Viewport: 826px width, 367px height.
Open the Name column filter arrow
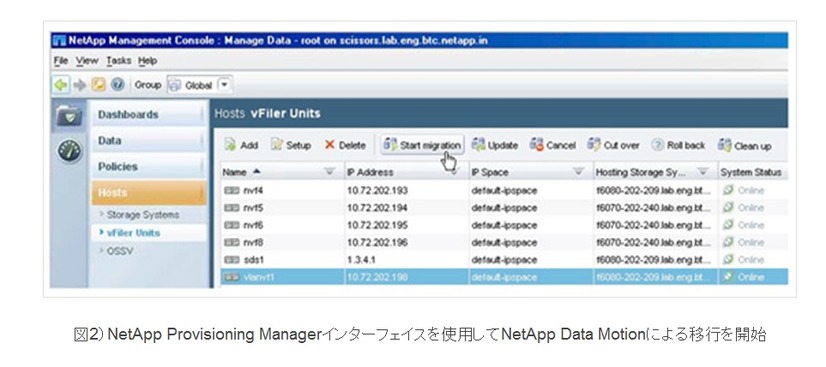[x=330, y=171]
